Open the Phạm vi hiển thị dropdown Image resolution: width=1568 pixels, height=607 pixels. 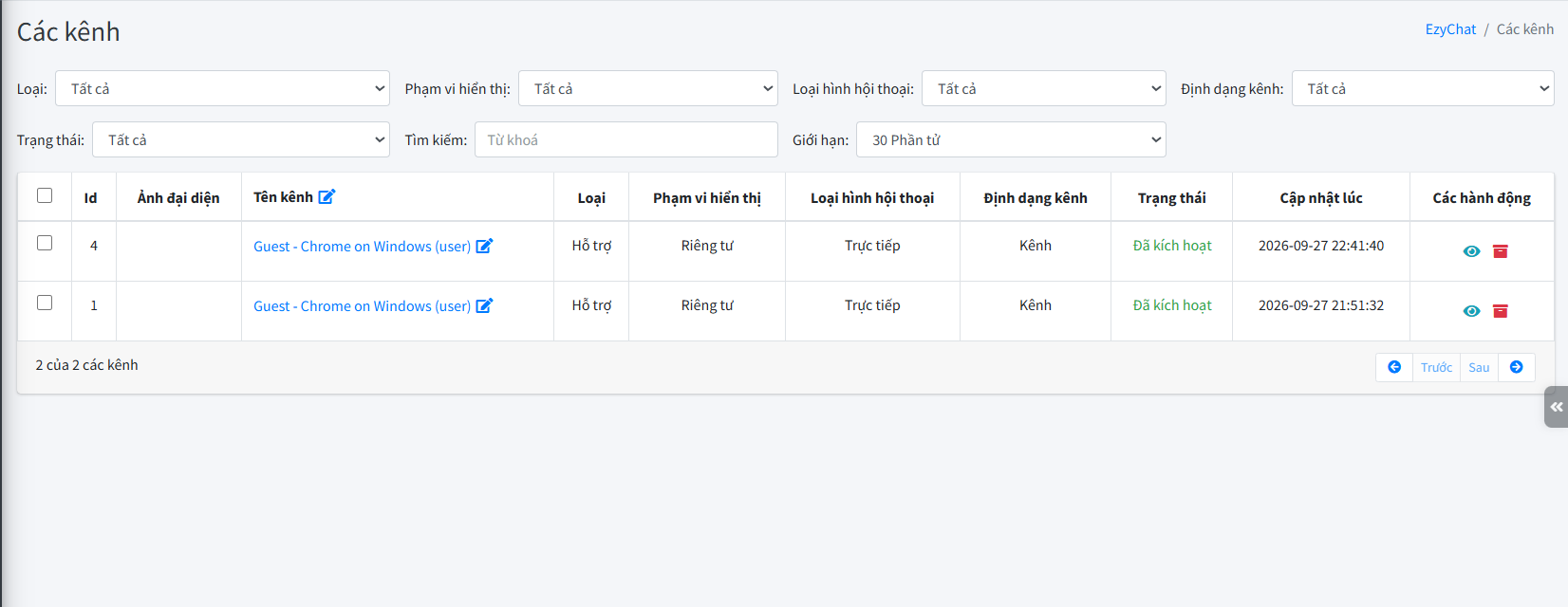[648, 88]
